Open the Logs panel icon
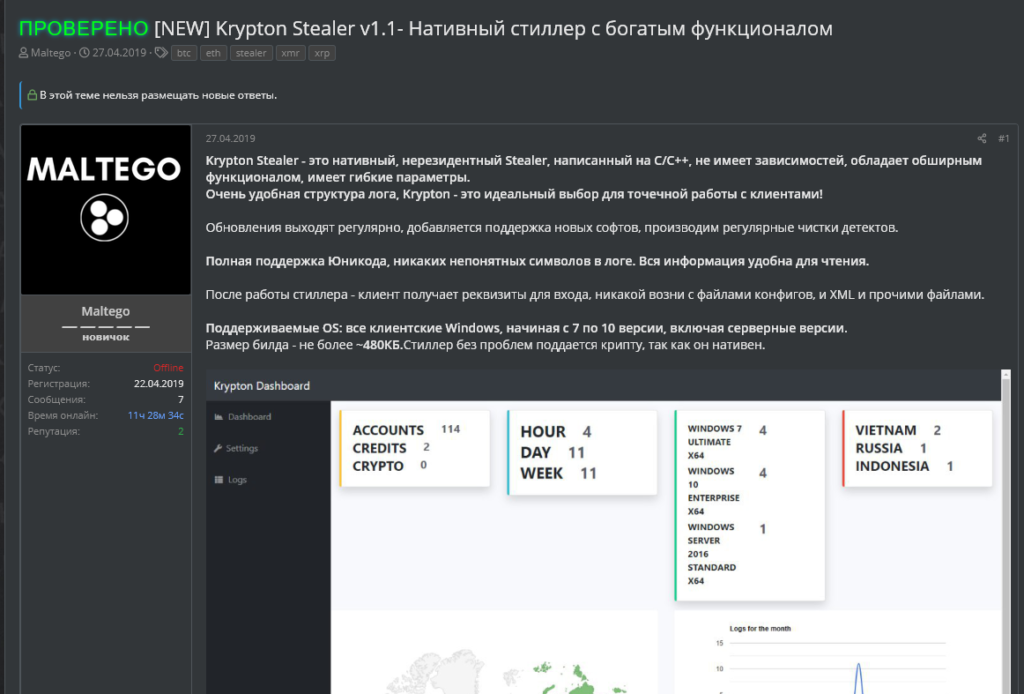This screenshot has width=1024, height=694. [x=218, y=479]
